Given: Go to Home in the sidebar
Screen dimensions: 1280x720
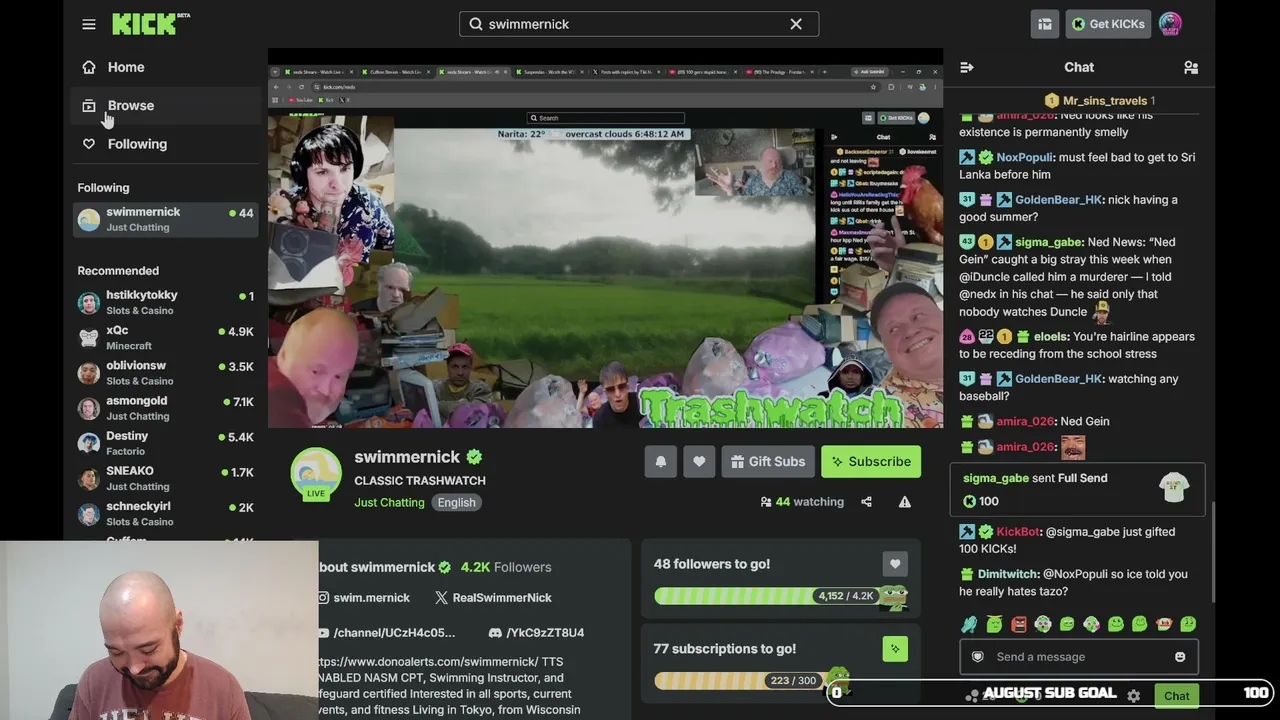Looking at the screenshot, I should (126, 67).
